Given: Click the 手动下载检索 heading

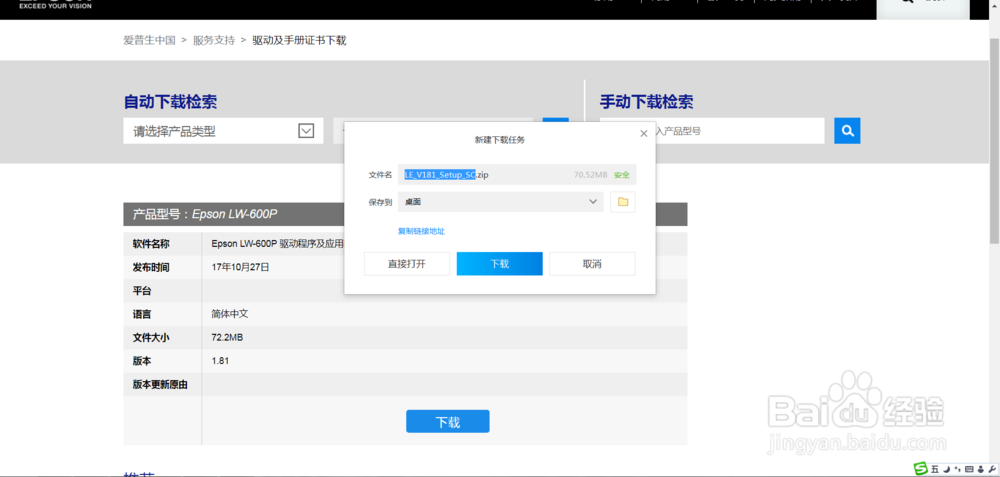Looking at the screenshot, I should (647, 102).
